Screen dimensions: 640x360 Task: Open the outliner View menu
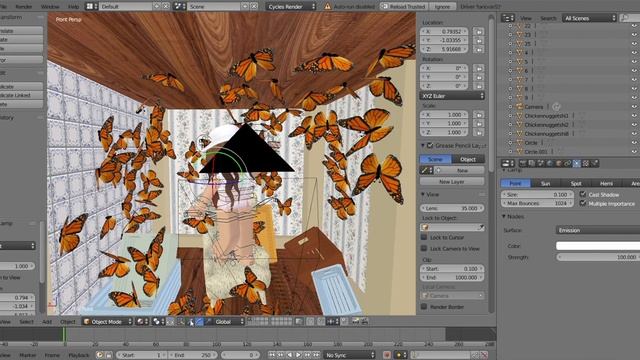click(x=526, y=18)
